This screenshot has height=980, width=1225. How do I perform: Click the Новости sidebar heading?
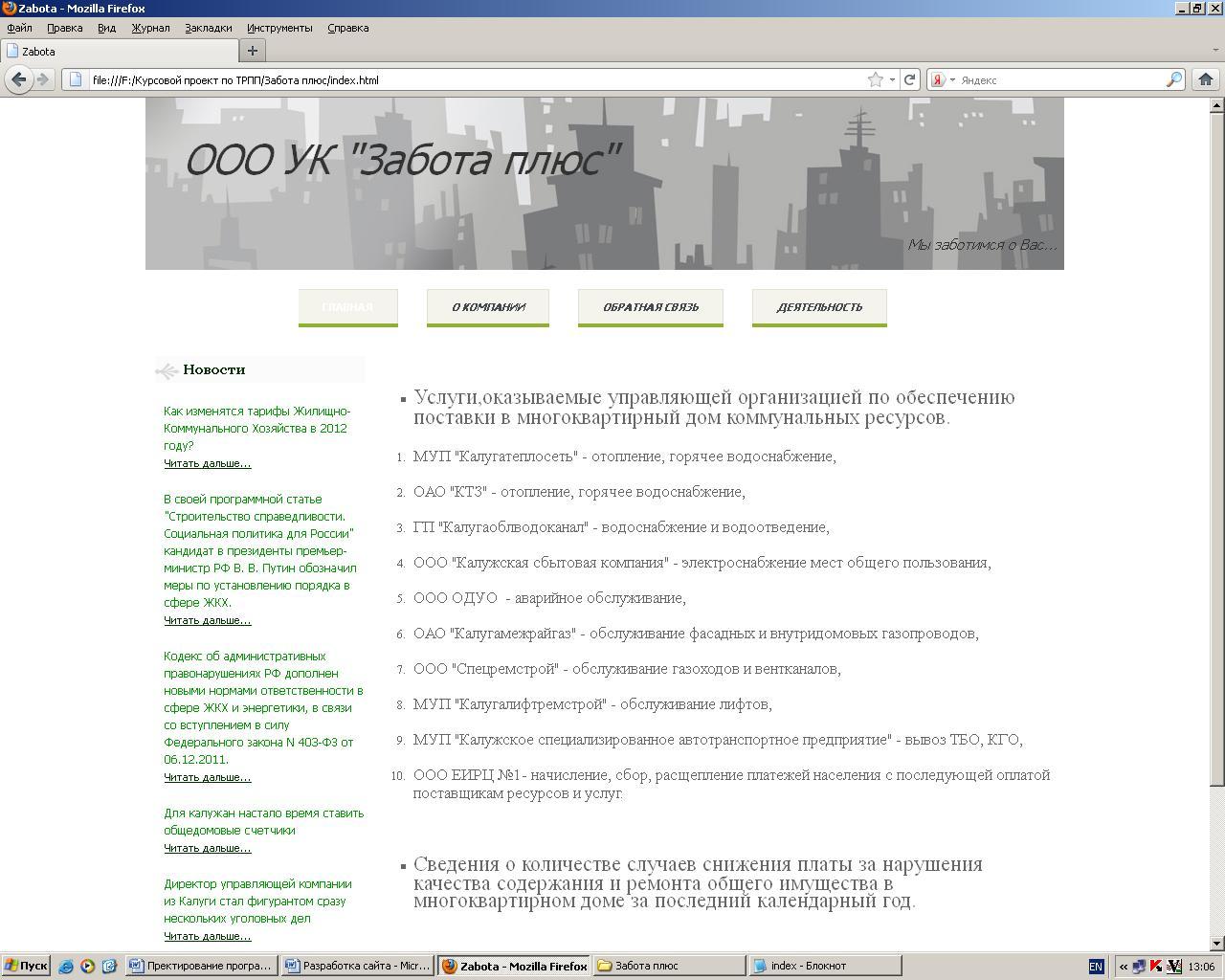click(213, 369)
